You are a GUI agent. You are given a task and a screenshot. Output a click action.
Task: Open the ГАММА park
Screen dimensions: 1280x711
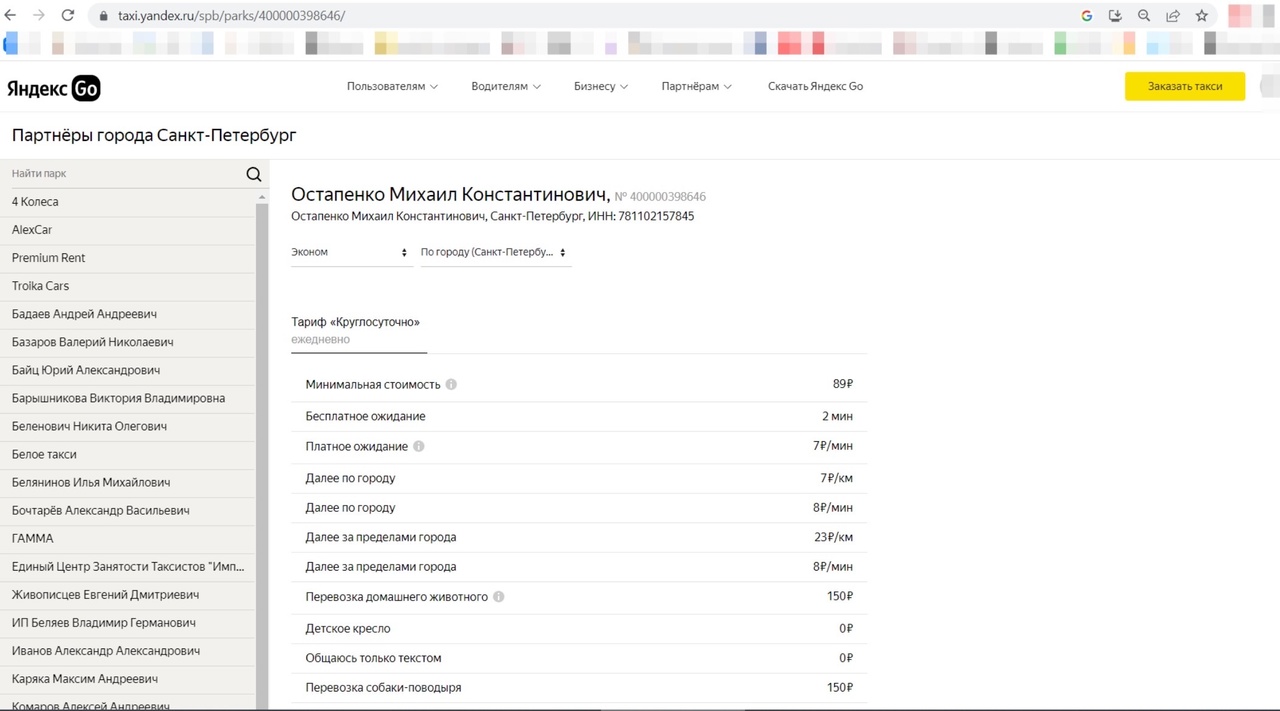click(128, 538)
